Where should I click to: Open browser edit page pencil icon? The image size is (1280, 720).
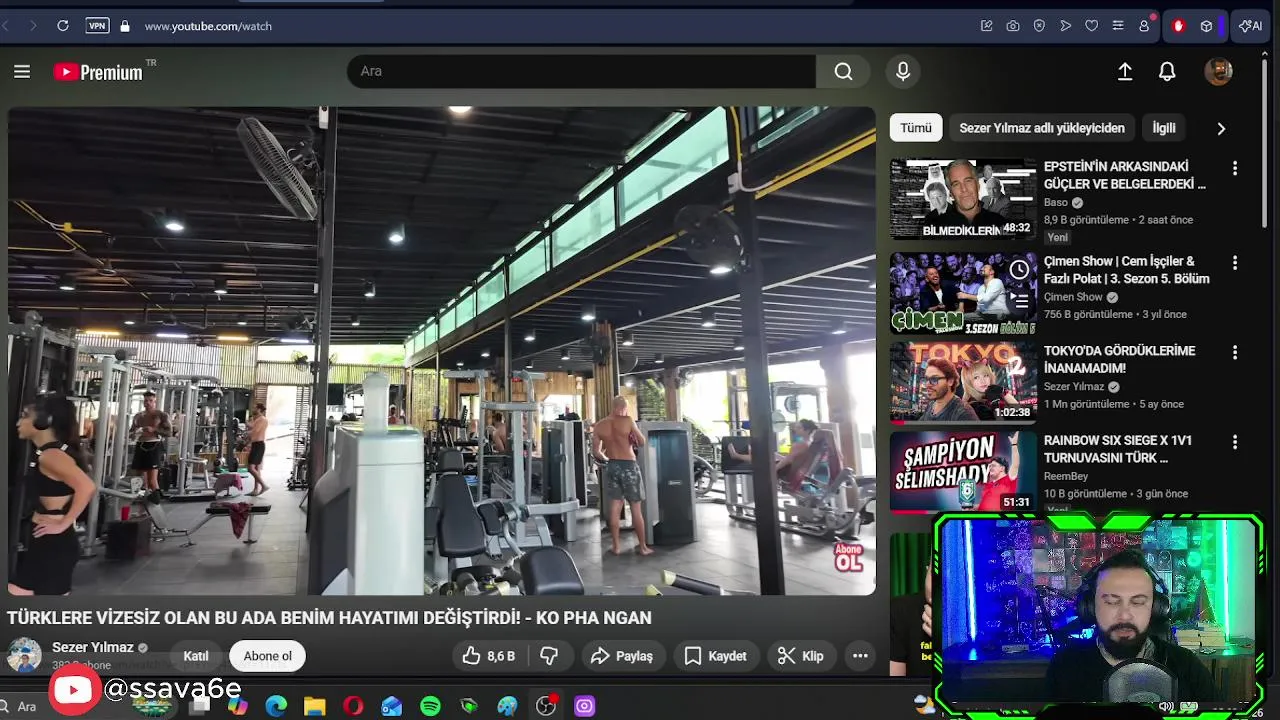[987, 26]
